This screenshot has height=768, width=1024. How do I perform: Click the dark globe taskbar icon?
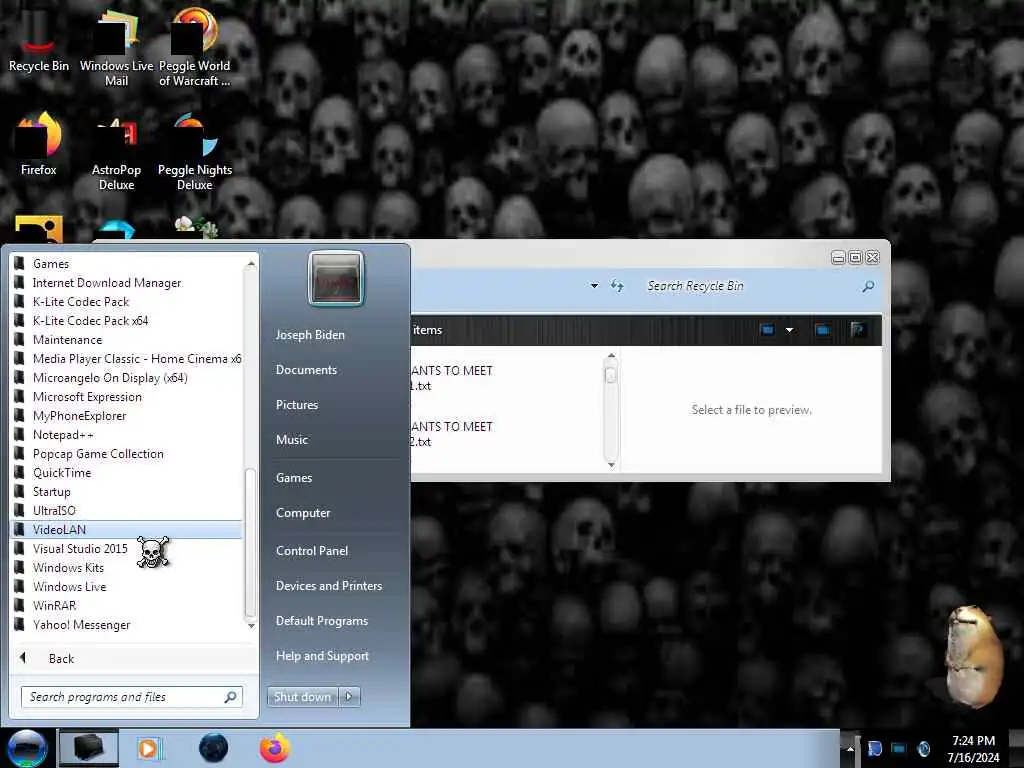[213, 748]
